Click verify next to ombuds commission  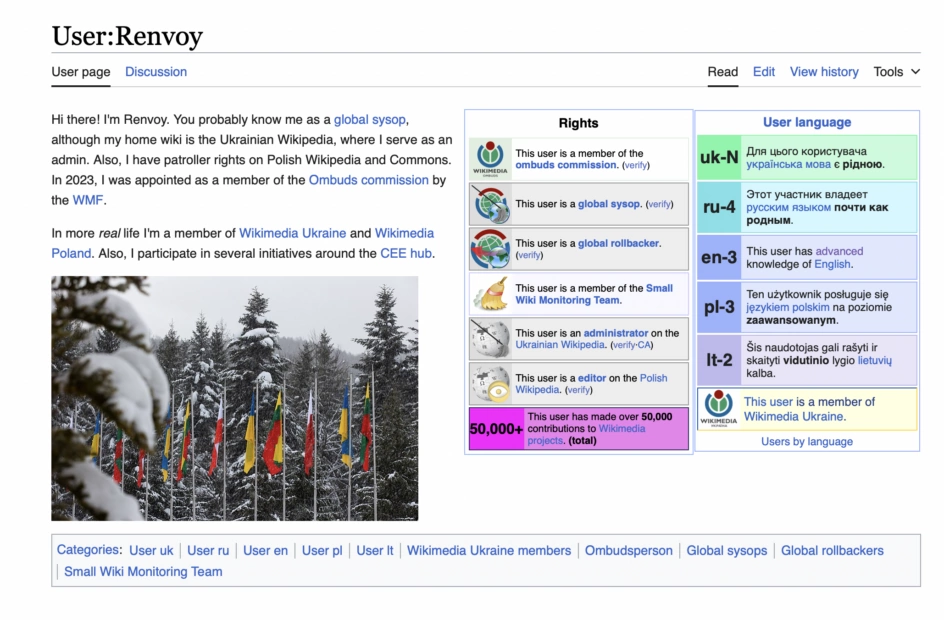(x=636, y=166)
